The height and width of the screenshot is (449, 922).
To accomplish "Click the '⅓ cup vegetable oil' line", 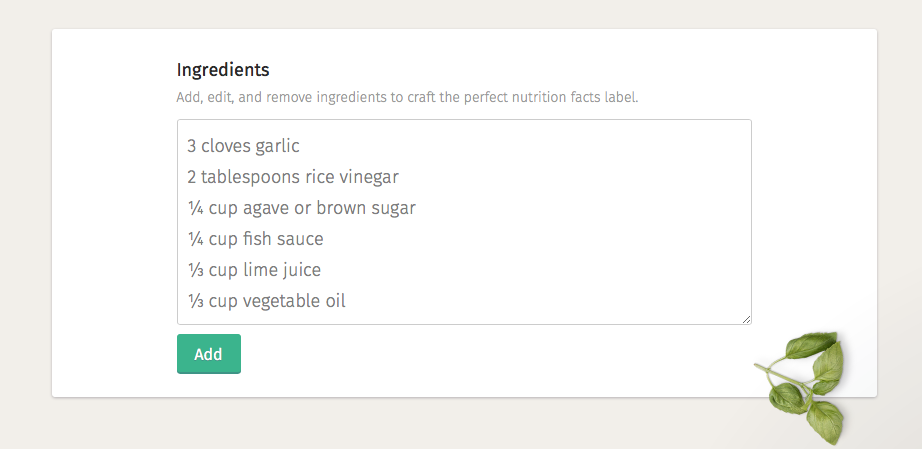I will (266, 301).
